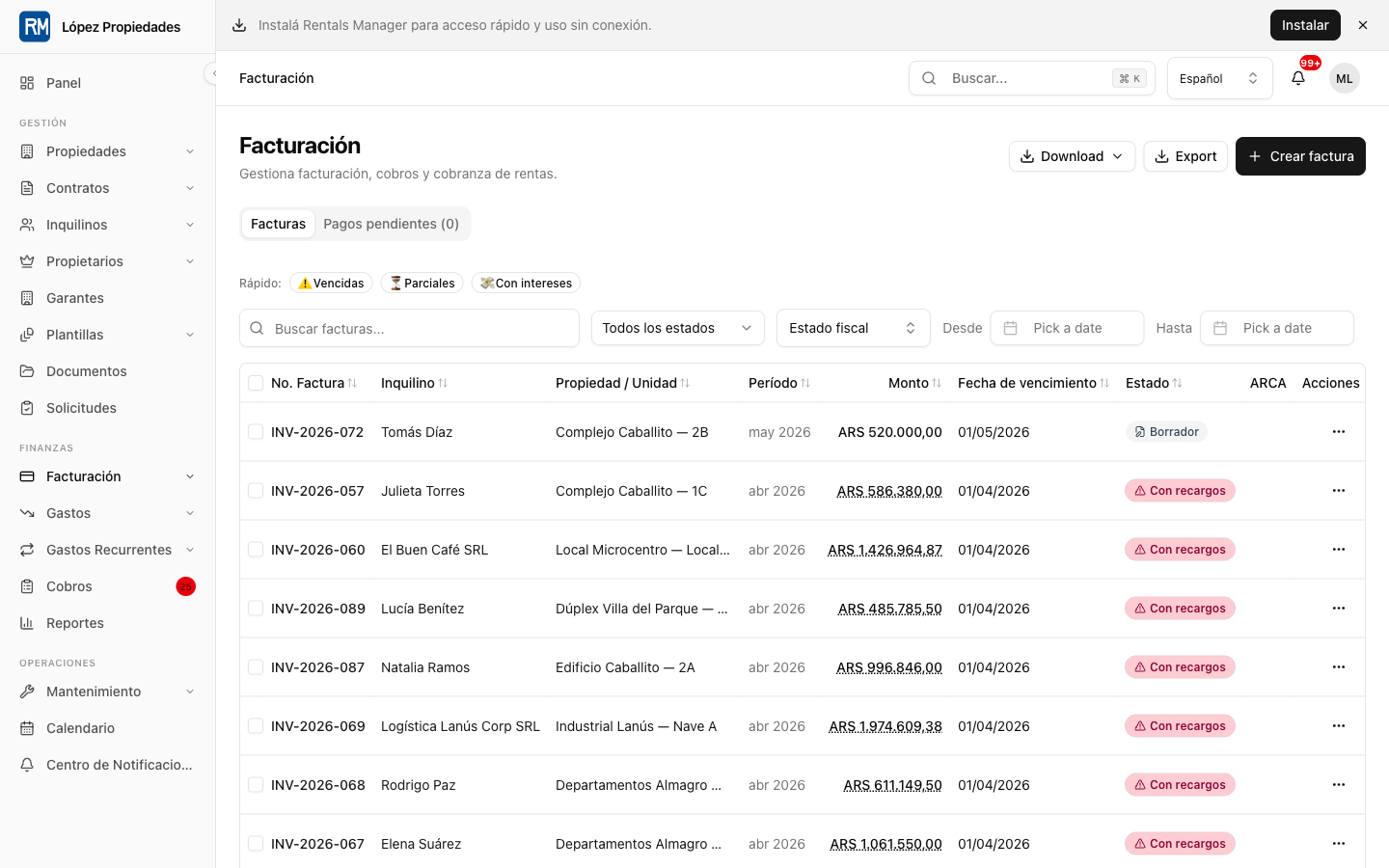Click the Export button

coord(1185,156)
